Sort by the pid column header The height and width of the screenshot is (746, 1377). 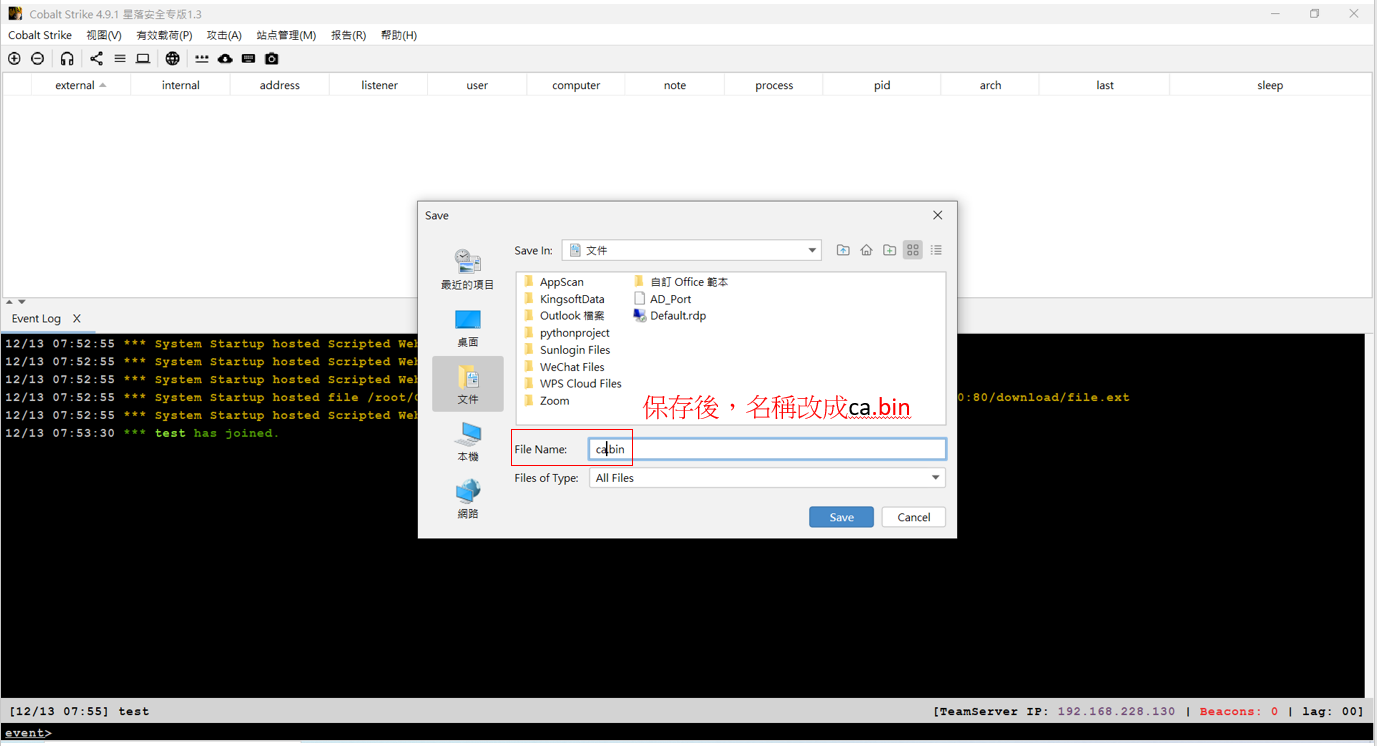point(882,85)
